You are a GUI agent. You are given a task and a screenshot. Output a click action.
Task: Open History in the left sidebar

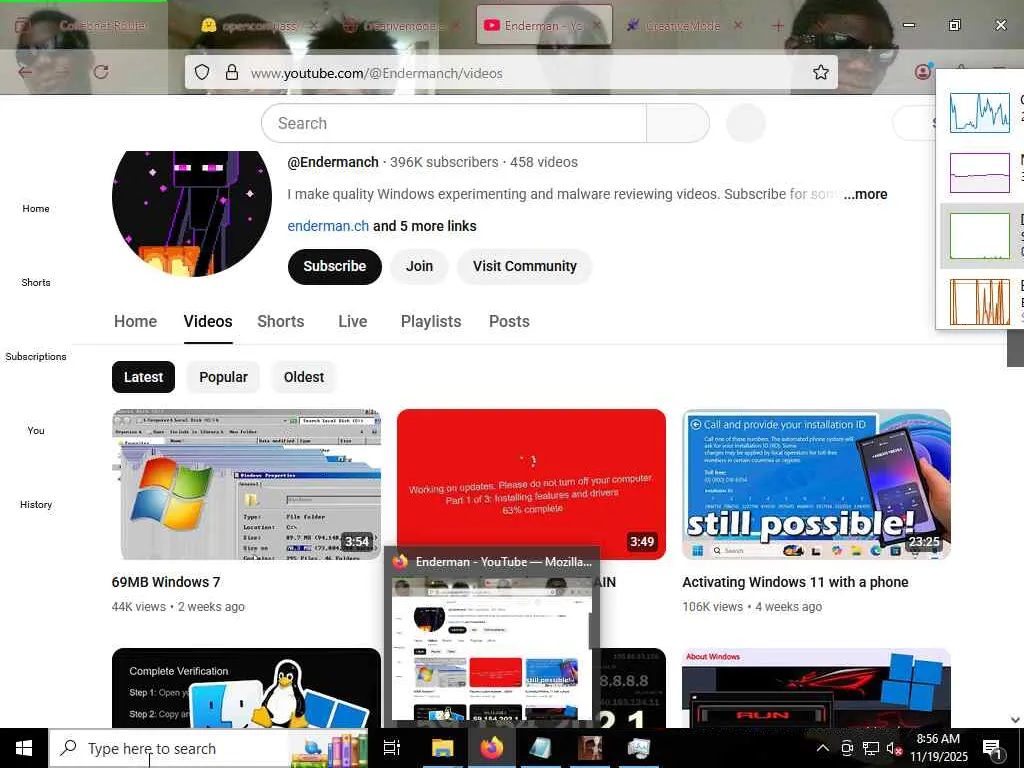click(36, 504)
